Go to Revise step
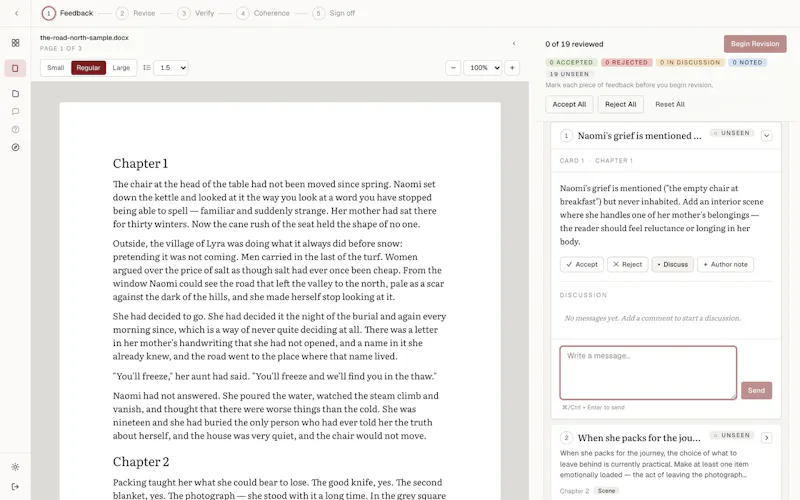The image size is (800, 500). pos(136,13)
